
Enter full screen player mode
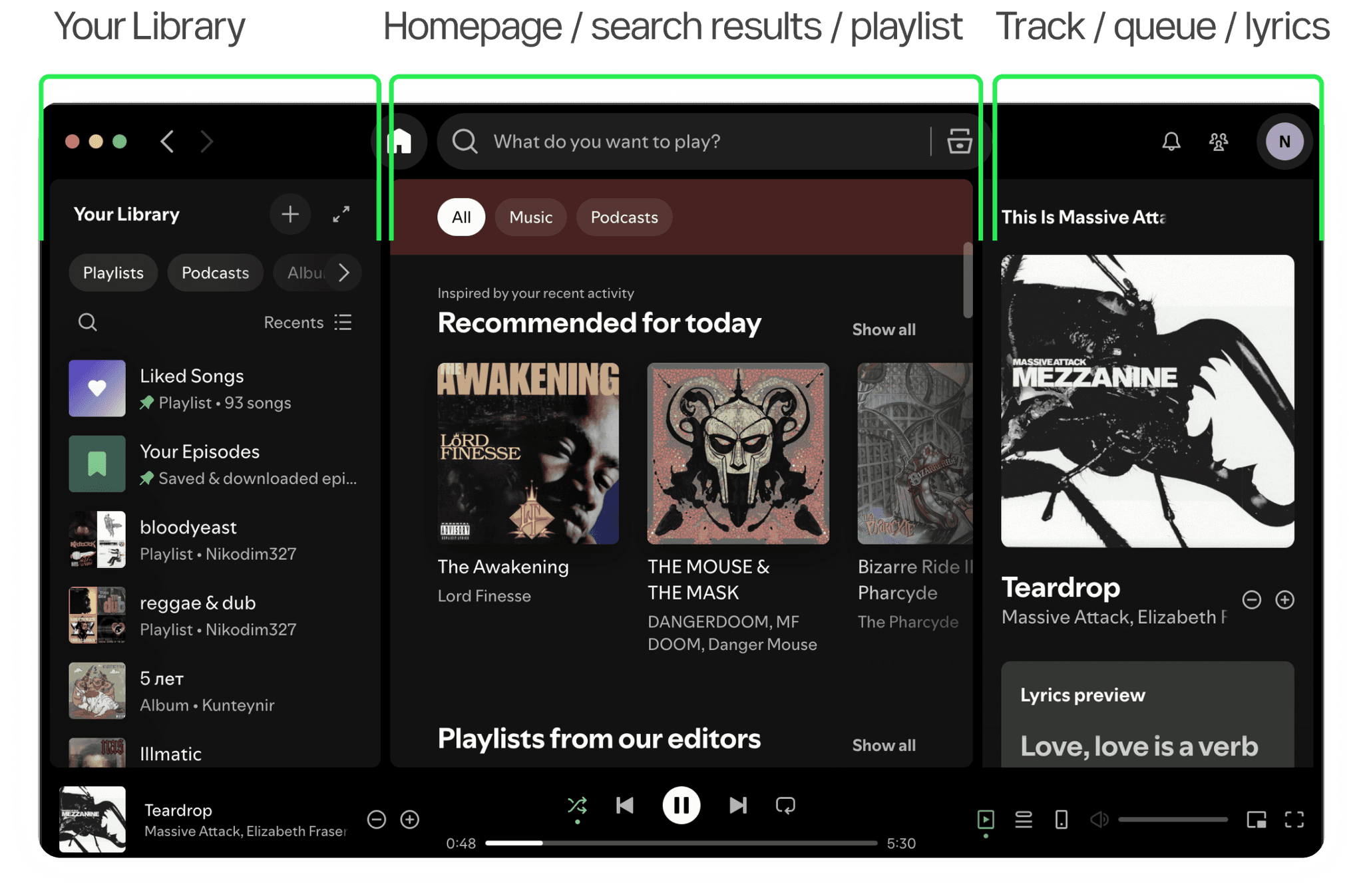[1294, 820]
